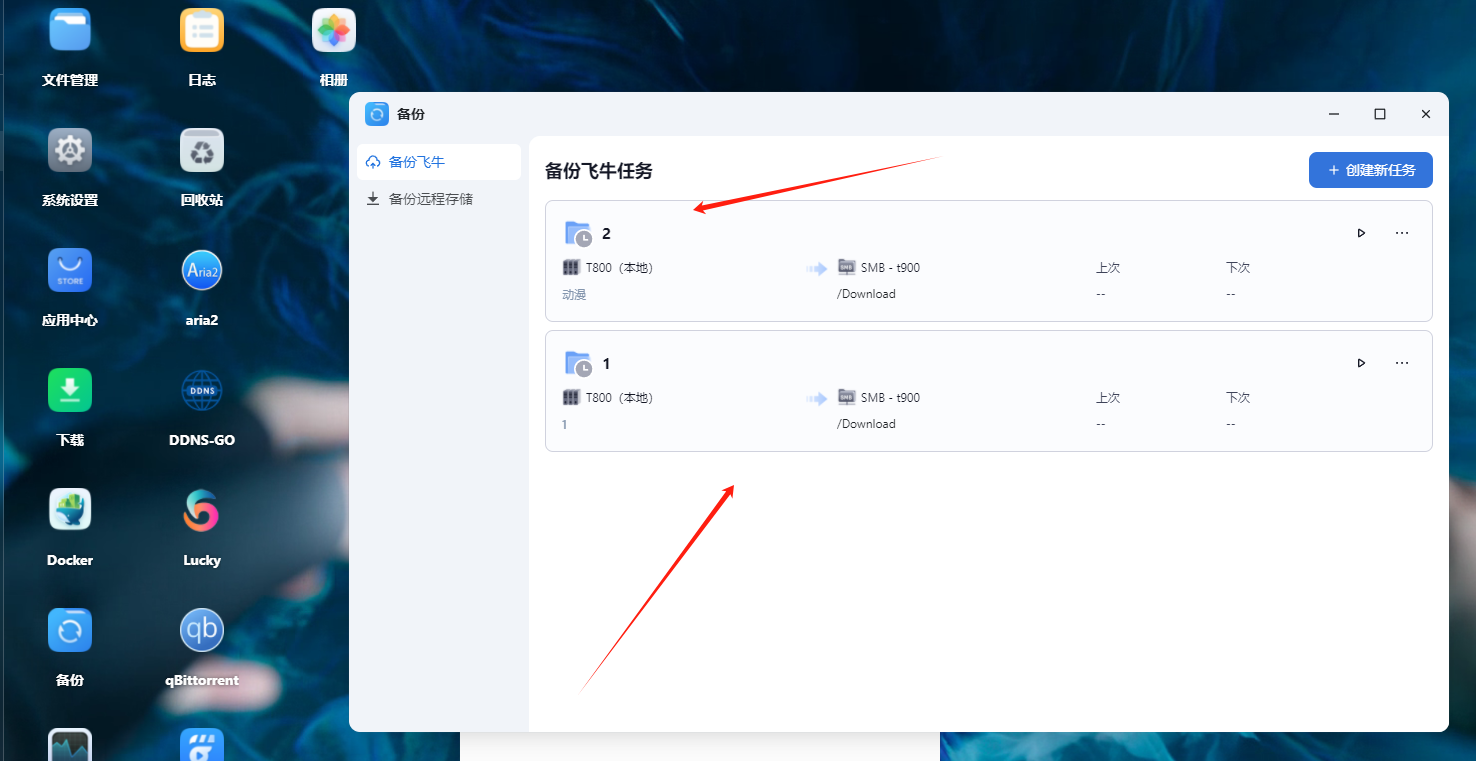
Task: Select 备份飞牛 sidebar tab
Action: click(x=439, y=162)
